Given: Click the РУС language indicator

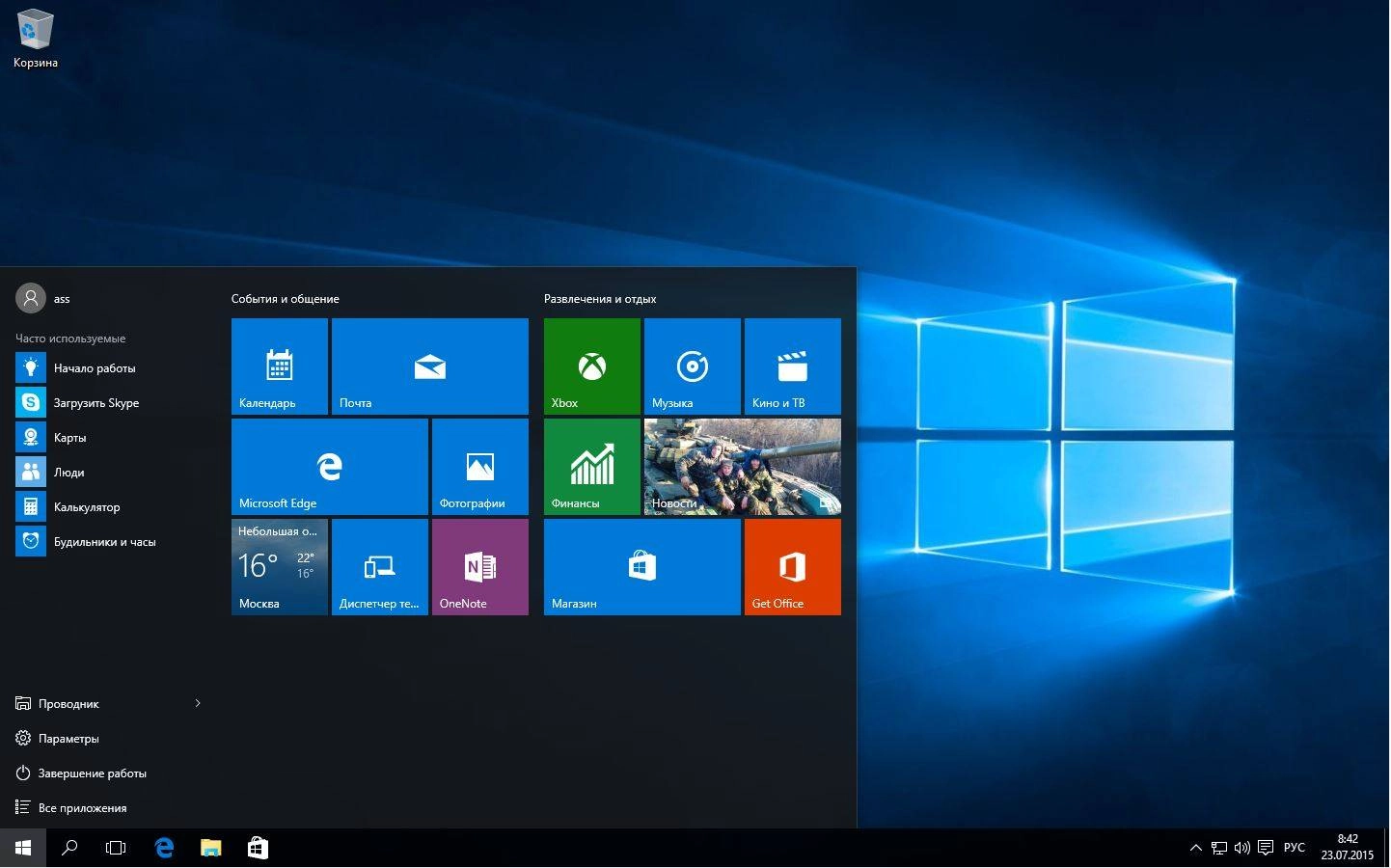Looking at the screenshot, I should [1295, 849].
